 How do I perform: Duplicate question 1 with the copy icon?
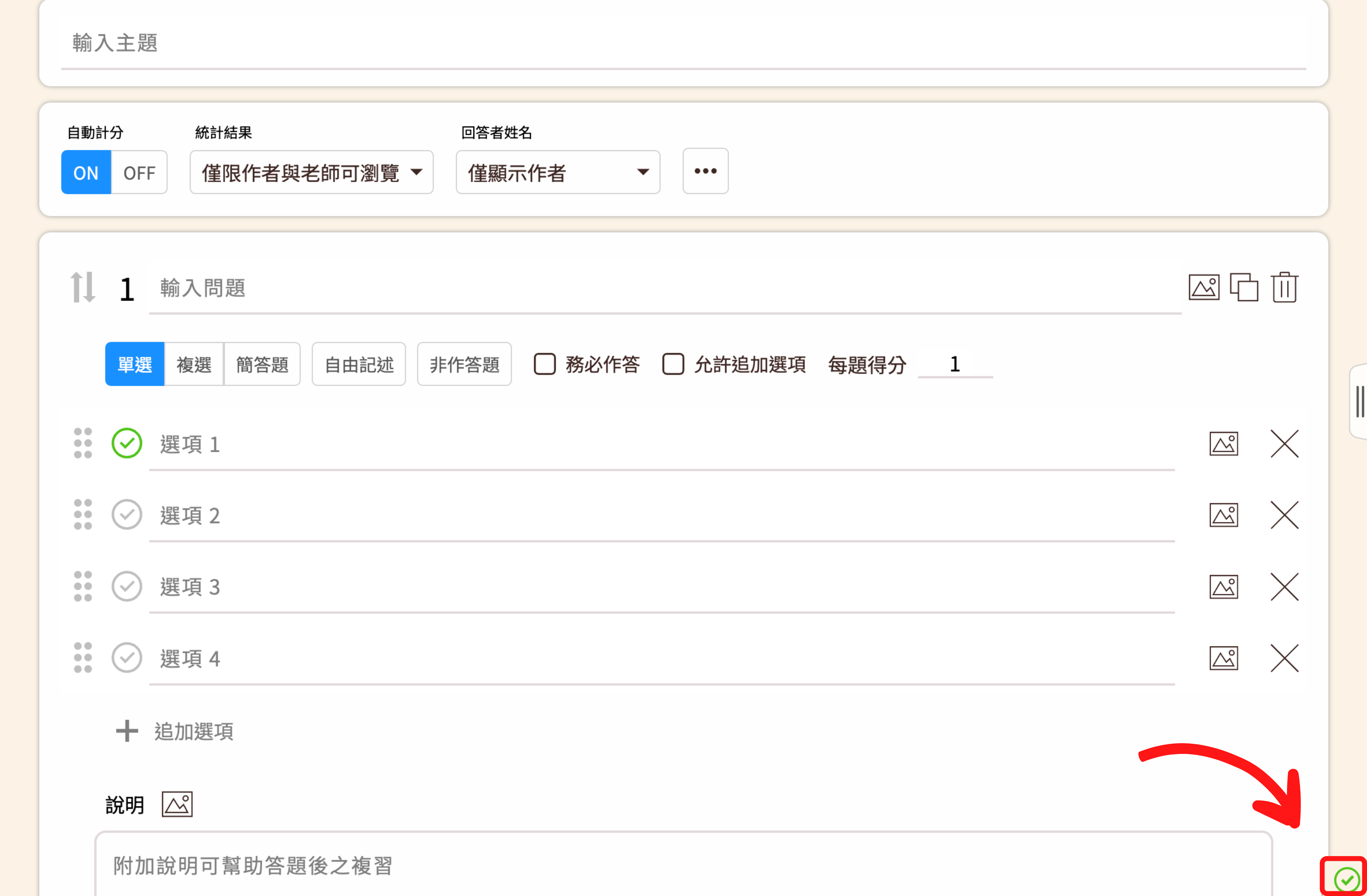(1243, 287)
